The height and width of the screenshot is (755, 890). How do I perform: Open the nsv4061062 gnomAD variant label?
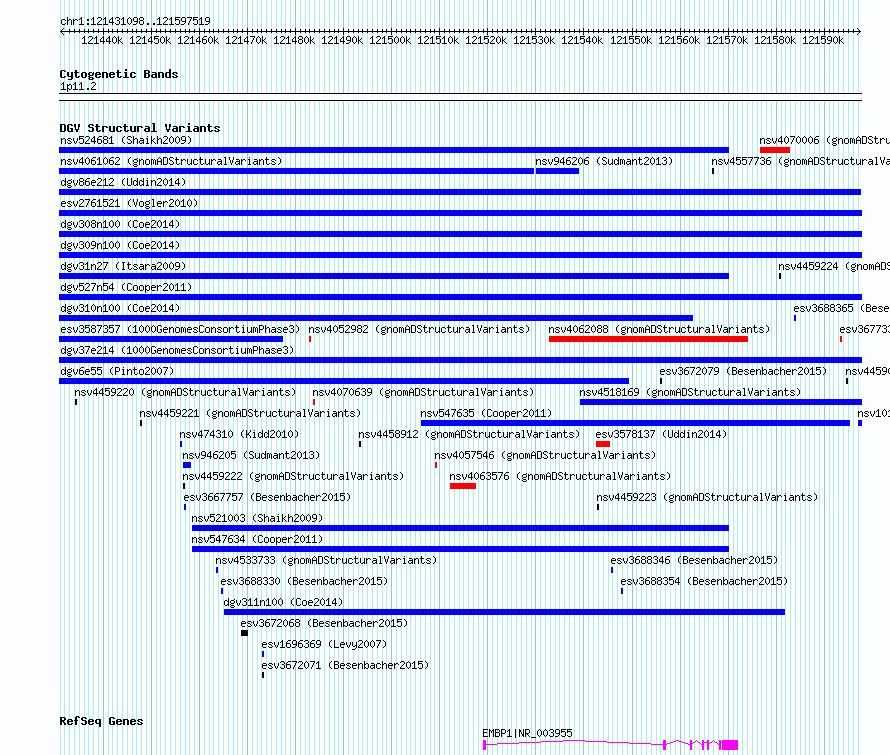[x=171, y=161]
